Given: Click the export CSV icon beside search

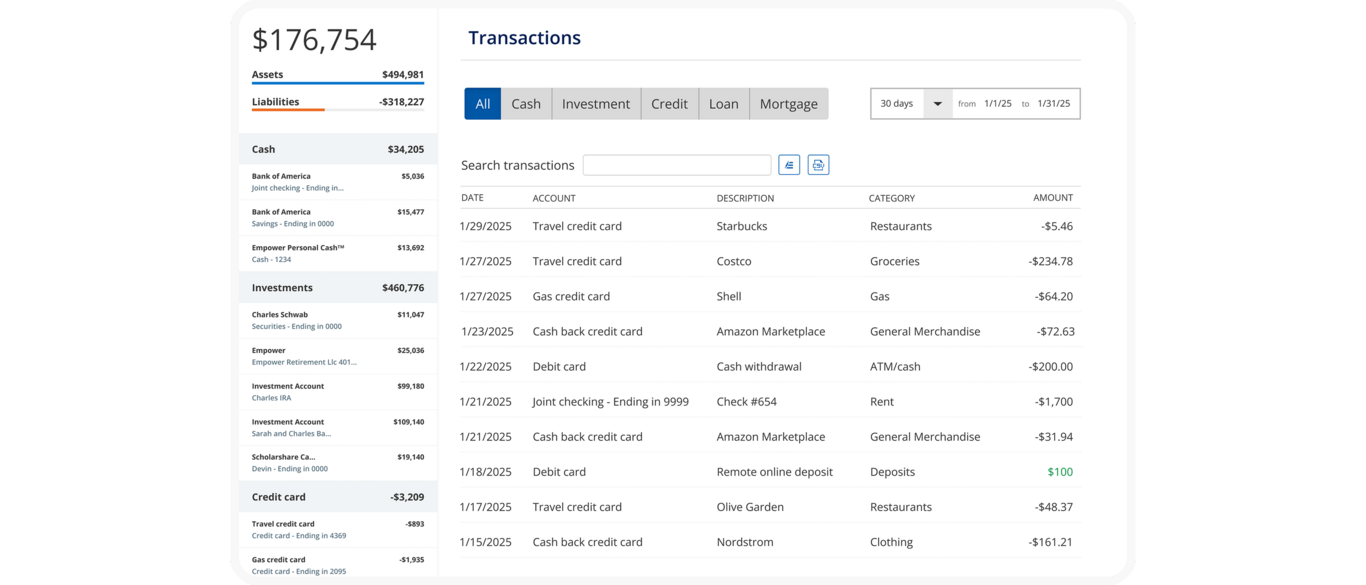Looking at the screenshot, I should point(818,165).
